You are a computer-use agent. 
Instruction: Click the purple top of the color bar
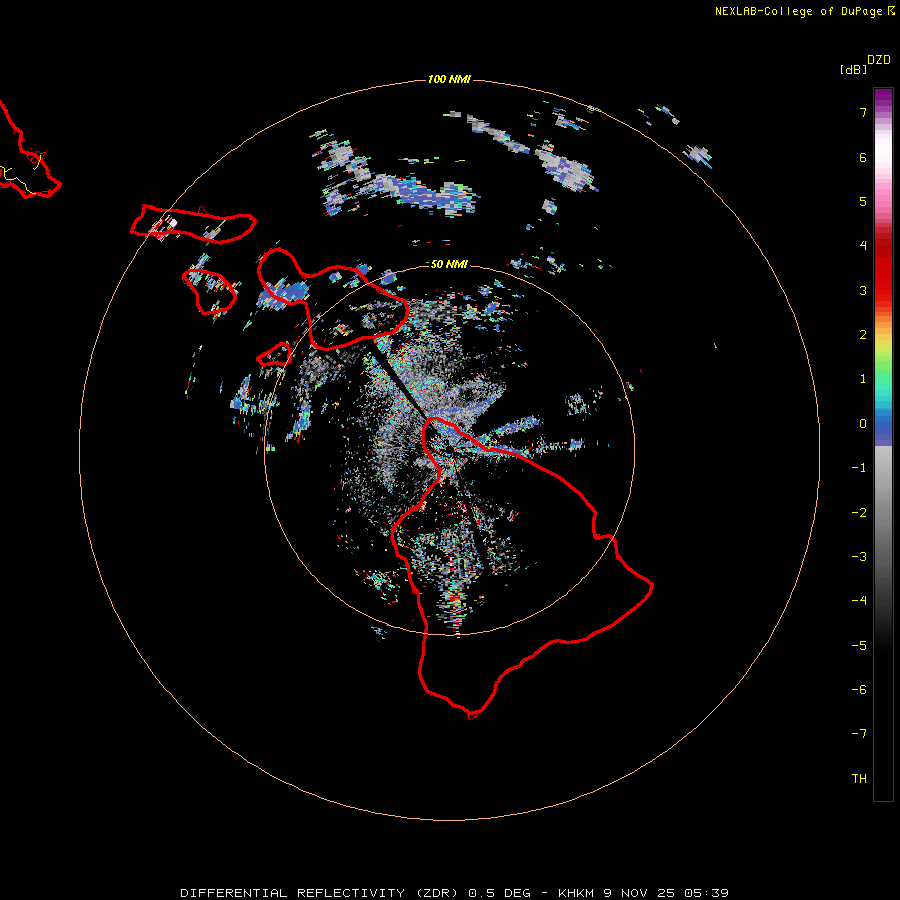[x=883, y=96]
